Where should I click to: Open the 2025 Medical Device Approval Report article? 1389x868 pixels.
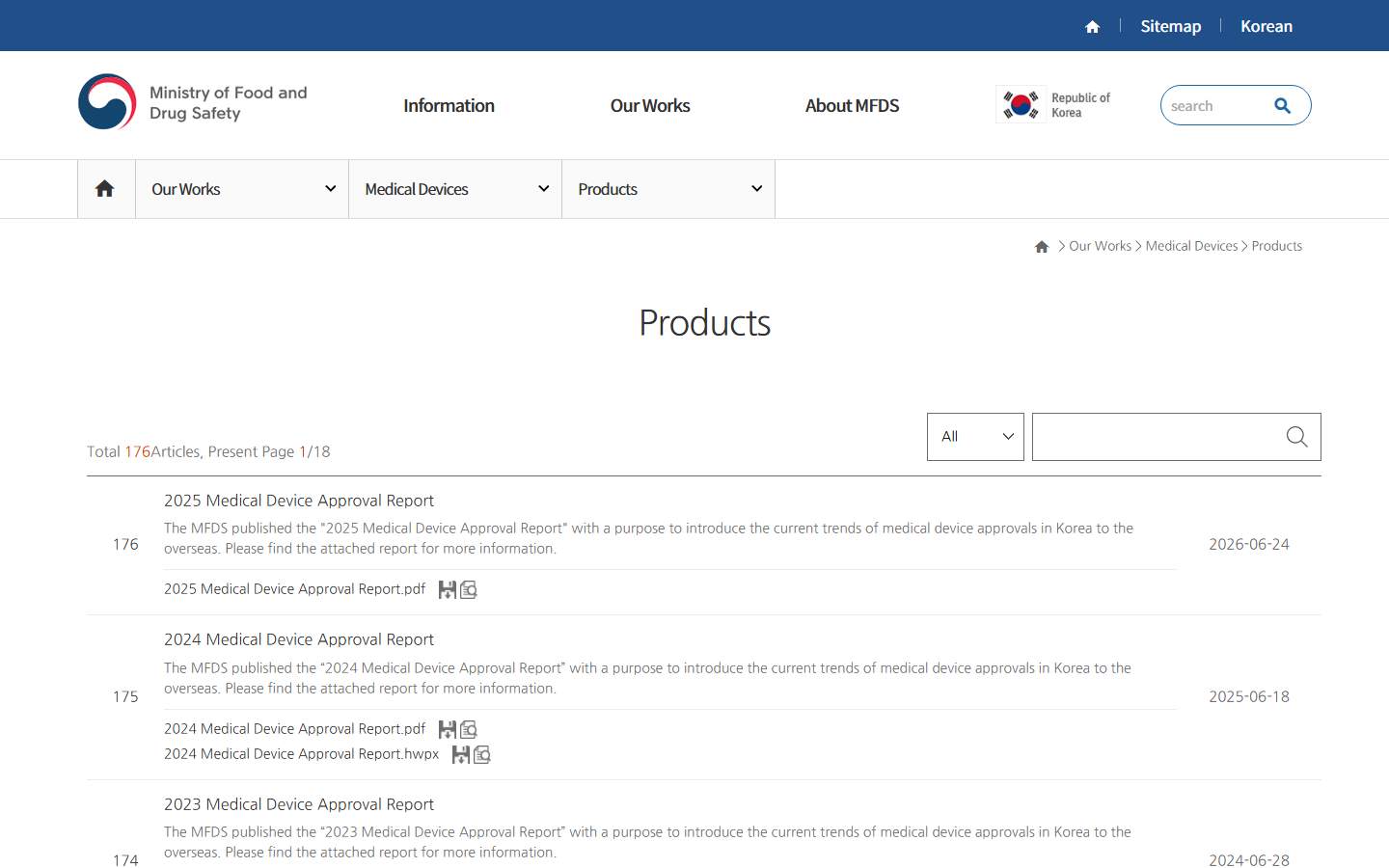pos(299,501)
